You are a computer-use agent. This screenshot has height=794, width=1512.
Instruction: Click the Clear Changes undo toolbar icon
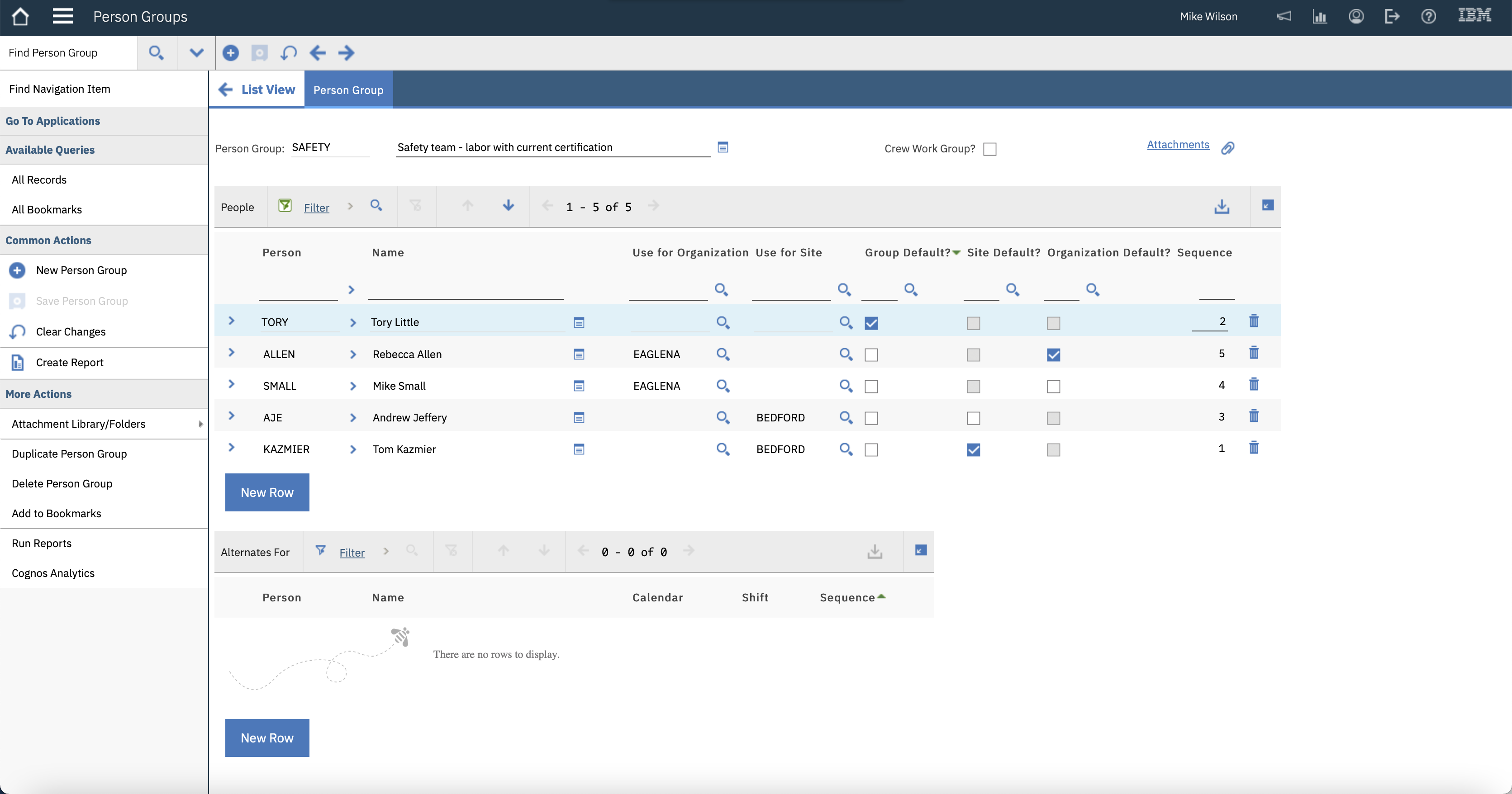pyautogui.click(x=288, y=53)
